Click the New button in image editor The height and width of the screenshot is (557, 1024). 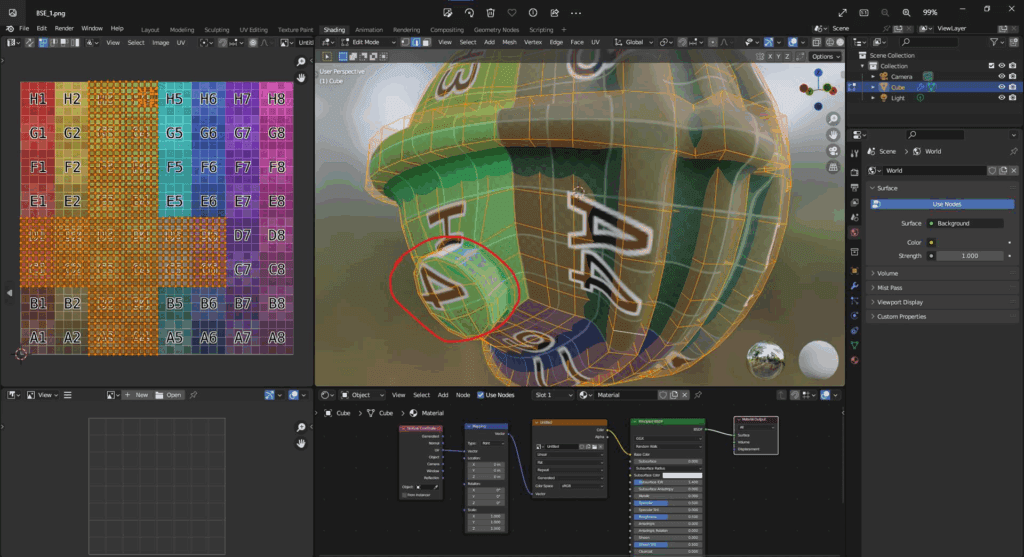(x=136, y=395)
